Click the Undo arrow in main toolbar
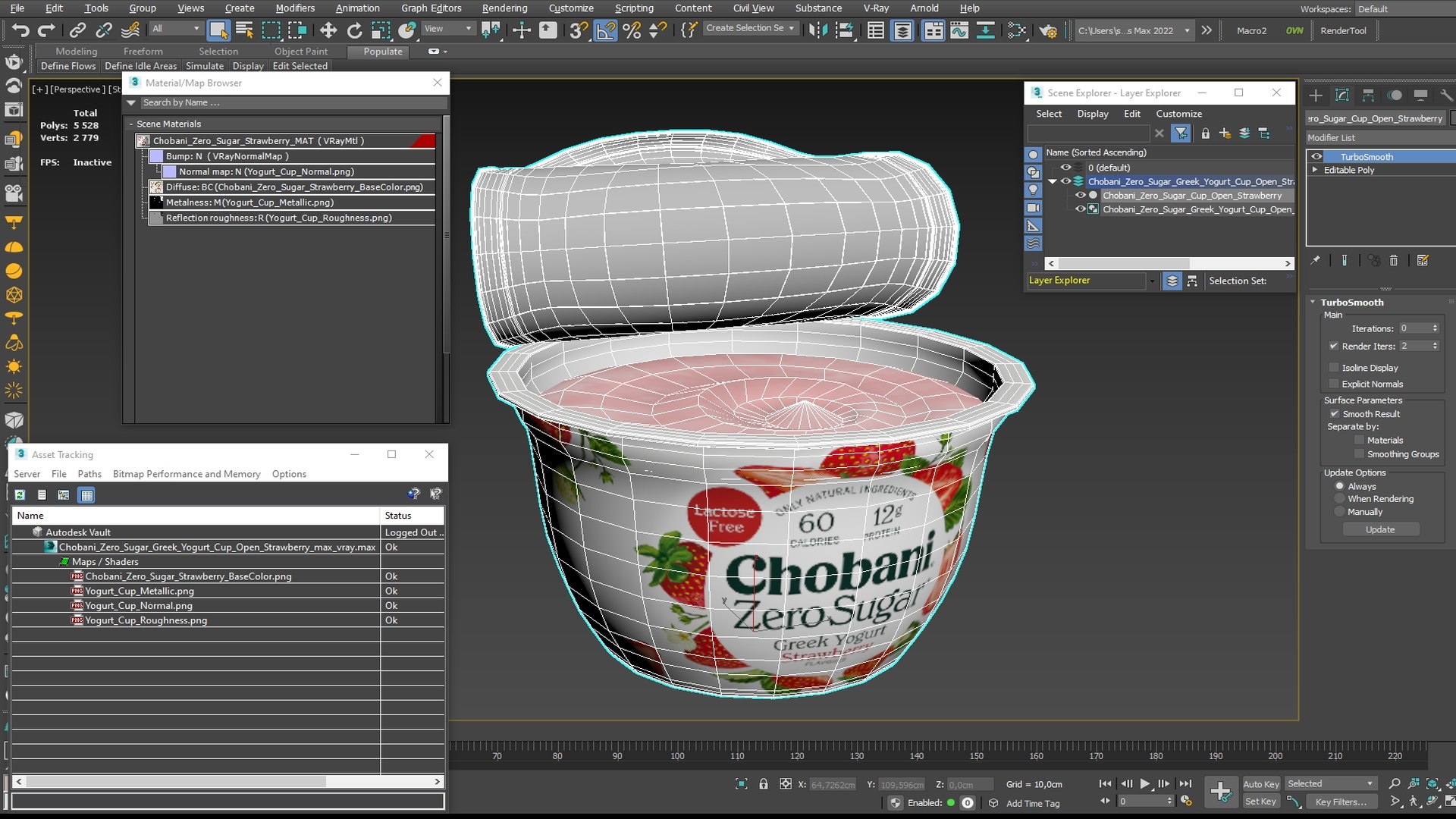This screenshot has width=1456, height=819. point(20,30)
